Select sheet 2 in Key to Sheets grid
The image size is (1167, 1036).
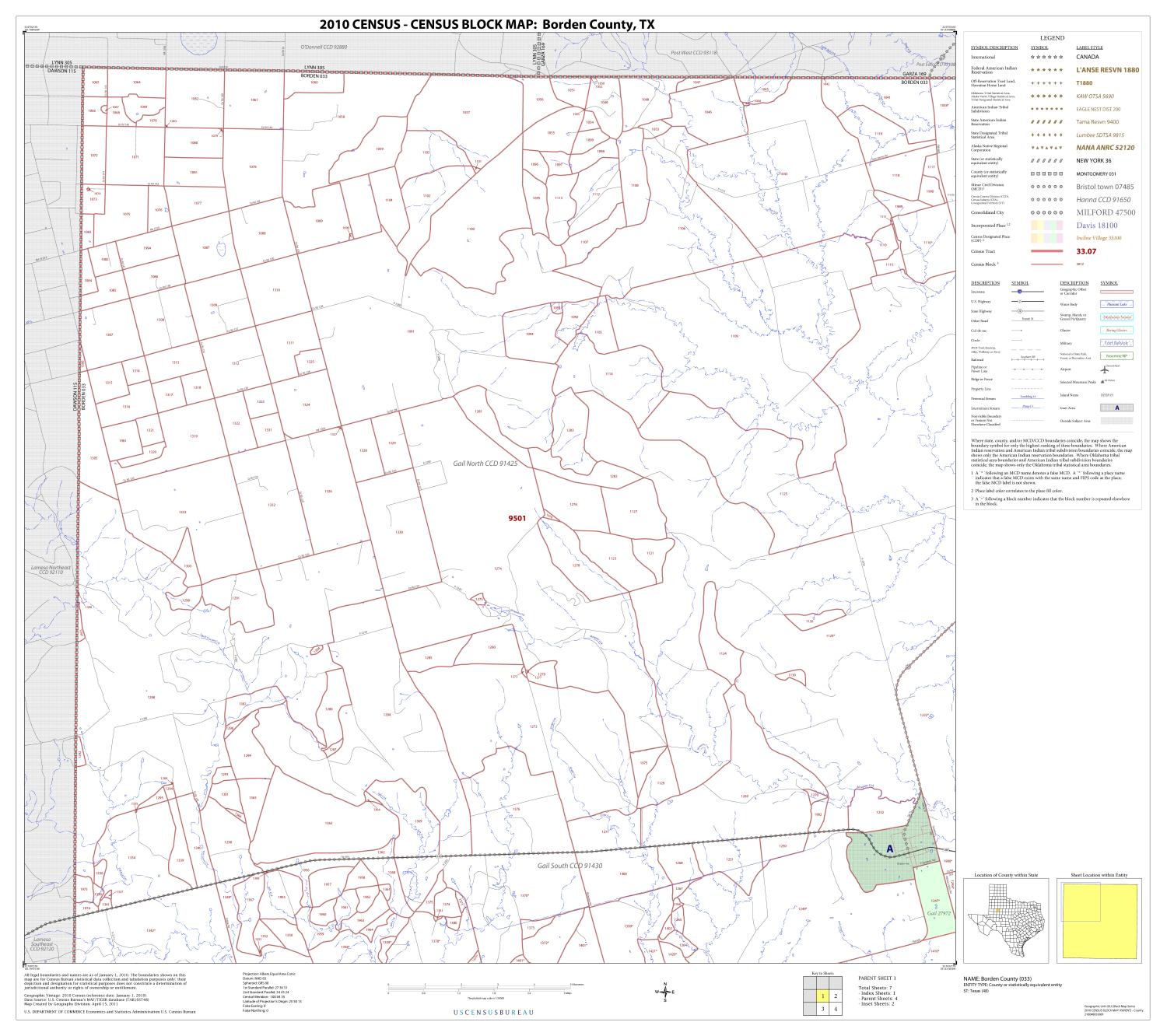[x=835, y=996]
